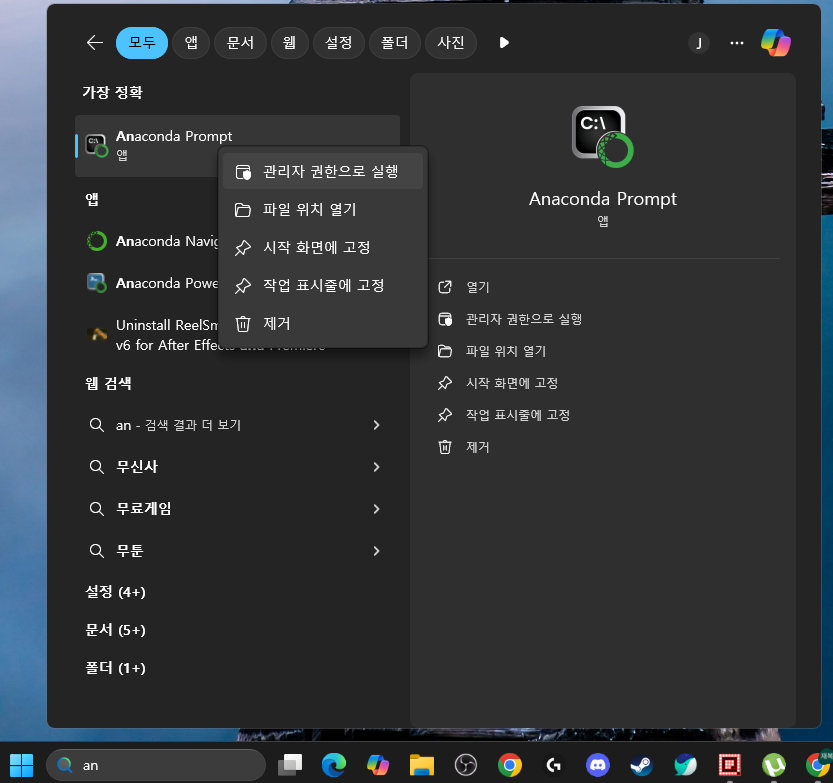Open the three-dot options menu

[737, 43]
